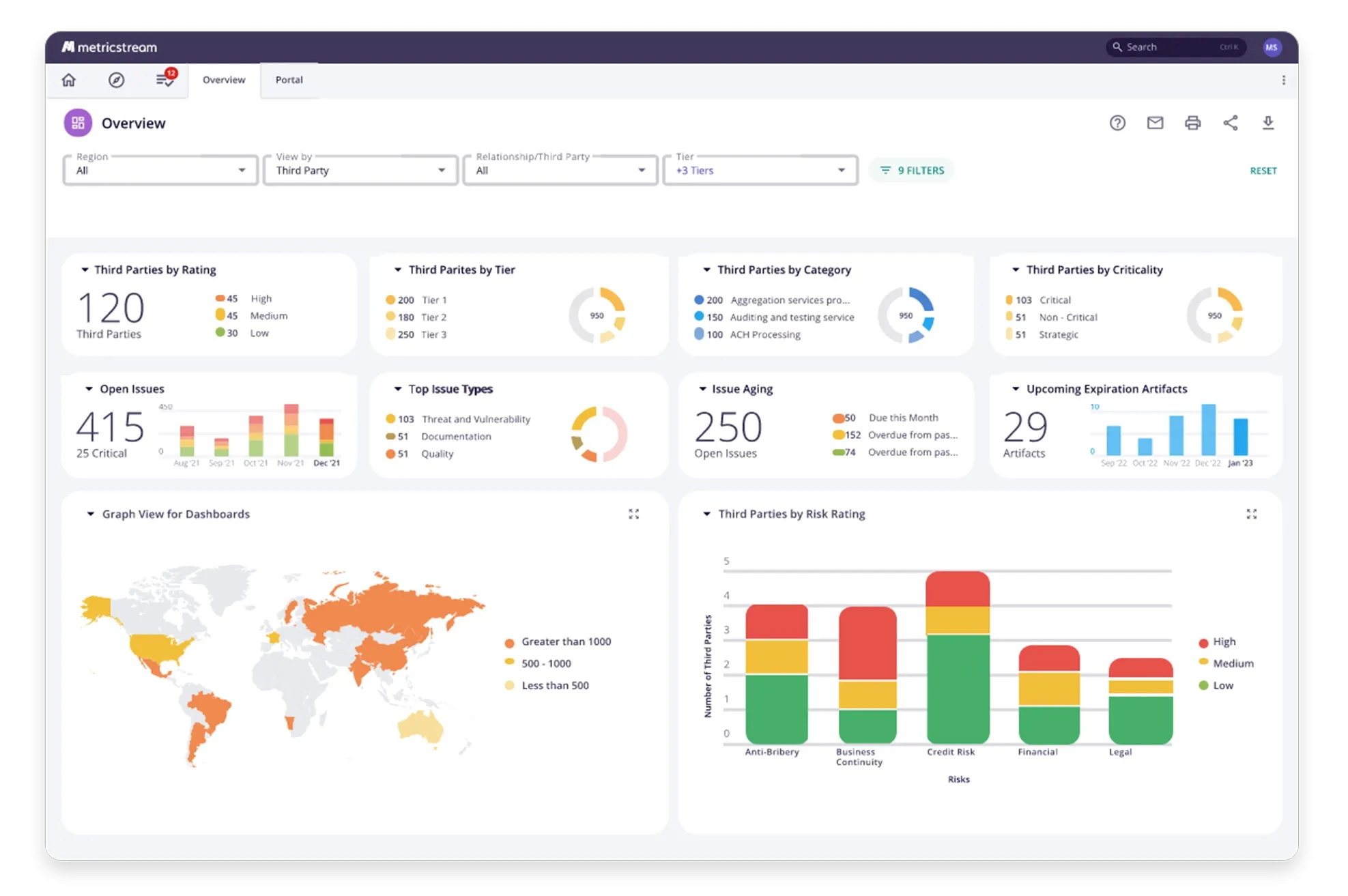Print the Overview dashboard
1348x896 pixels.
coord(1192,123)
